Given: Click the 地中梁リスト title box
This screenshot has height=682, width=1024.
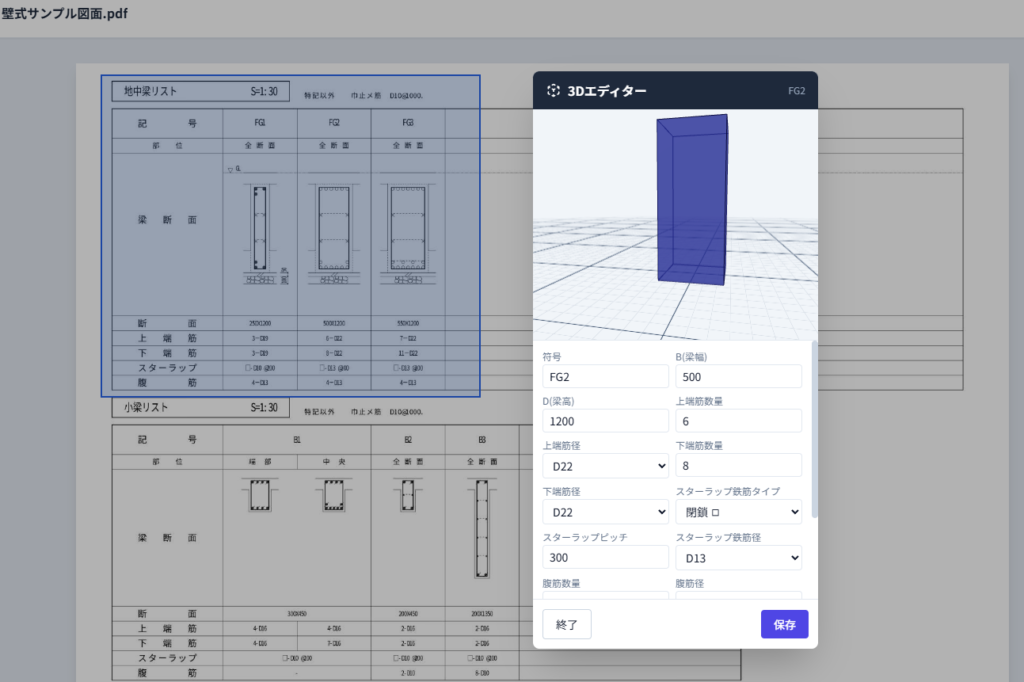Looking at the screenshot, I should [x=200, y=91].
